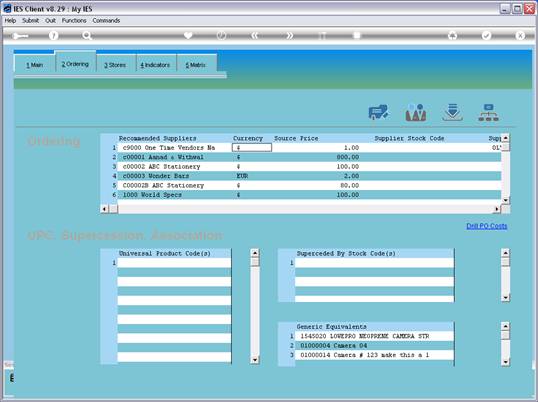Click the Currency field for One Time Vendors

252,148
